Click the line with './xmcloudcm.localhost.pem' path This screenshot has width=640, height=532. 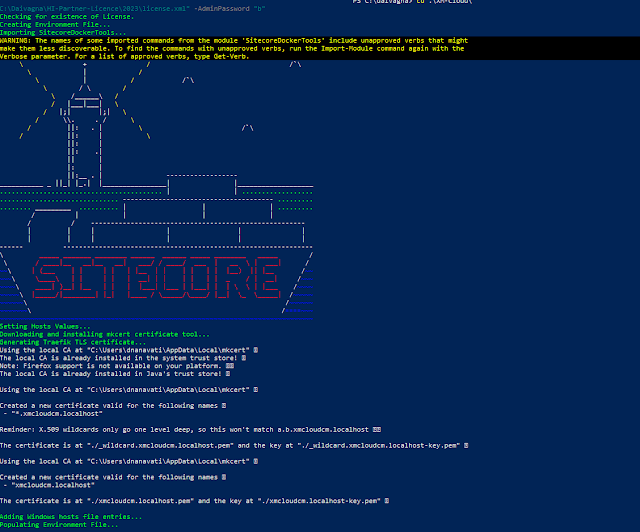(x=194, y=501)
